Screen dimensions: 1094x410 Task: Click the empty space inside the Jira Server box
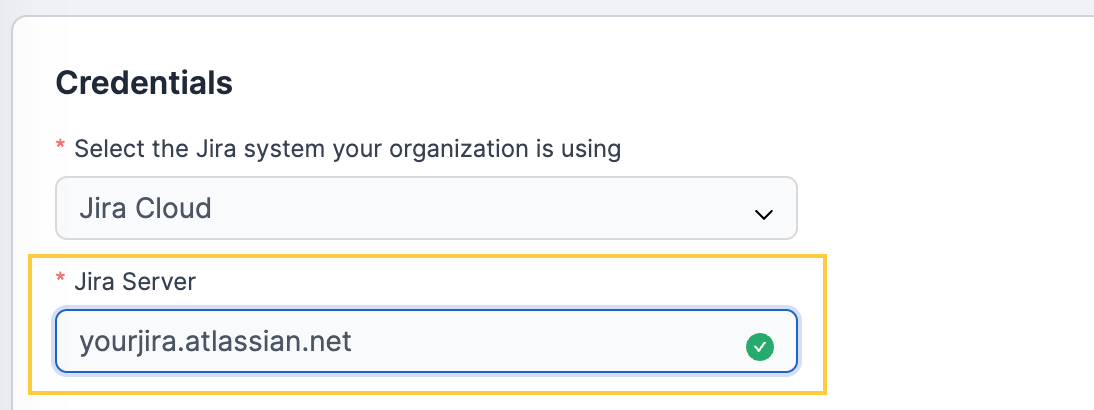[x=544, y=342]
